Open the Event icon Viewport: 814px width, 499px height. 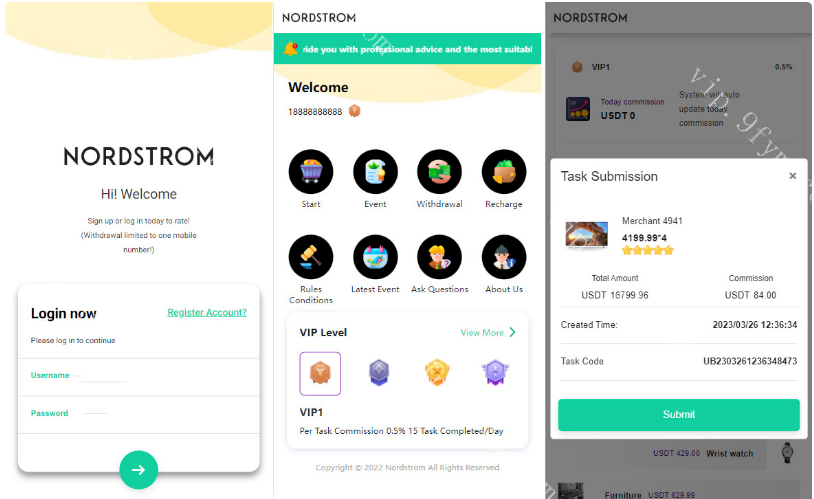(375, 172)
